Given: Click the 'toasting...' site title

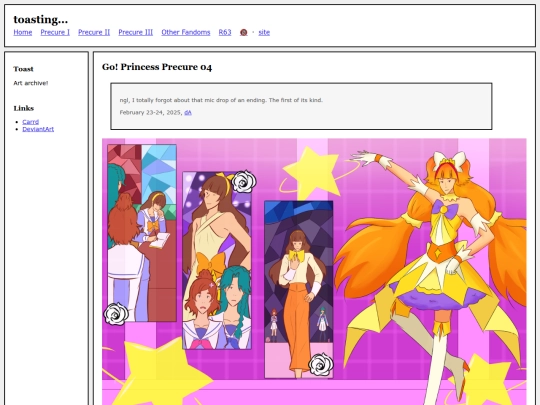Looking at the screenshot, I should pos(41,20).
